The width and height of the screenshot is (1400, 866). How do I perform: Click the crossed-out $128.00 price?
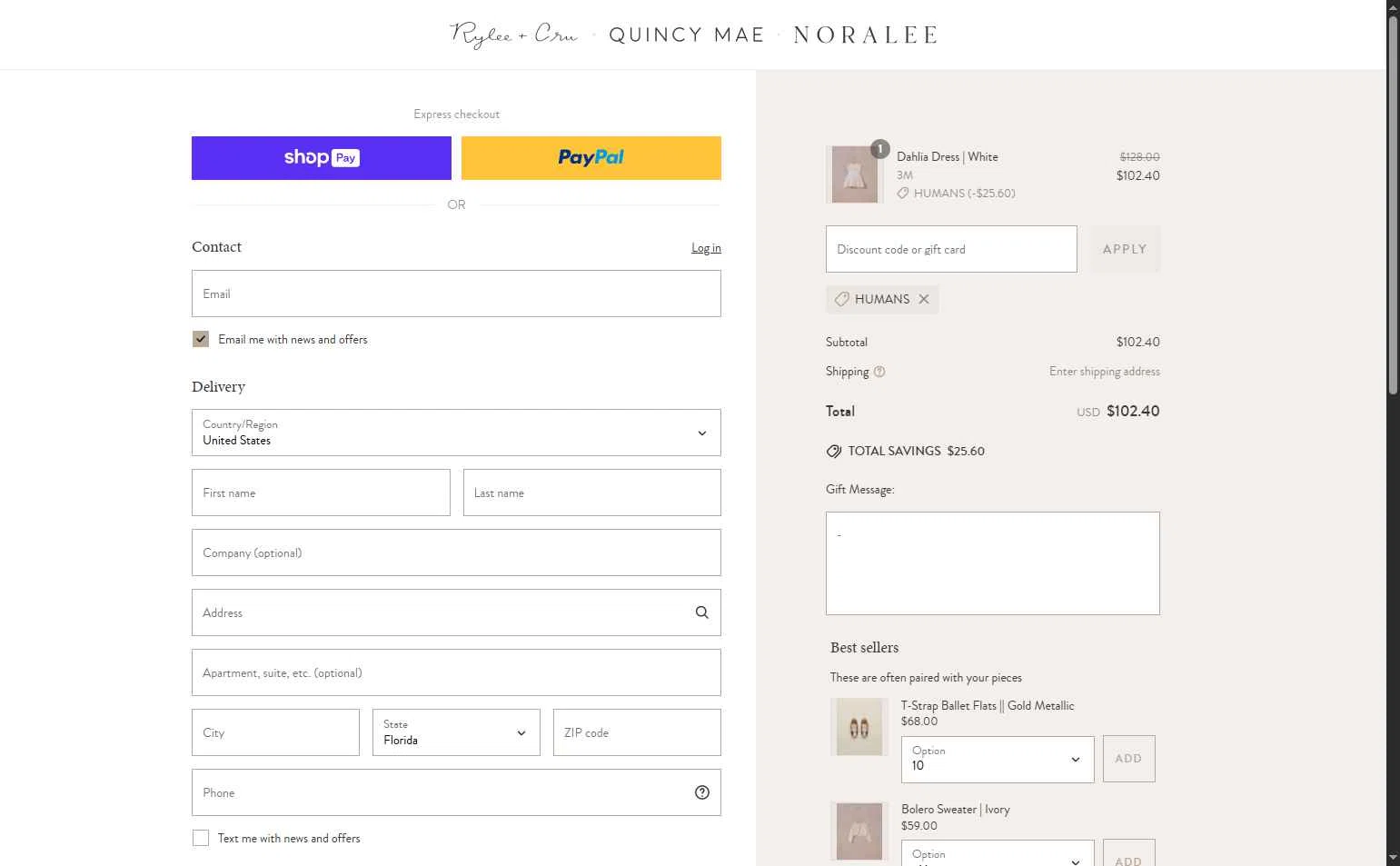point(1139,157)
